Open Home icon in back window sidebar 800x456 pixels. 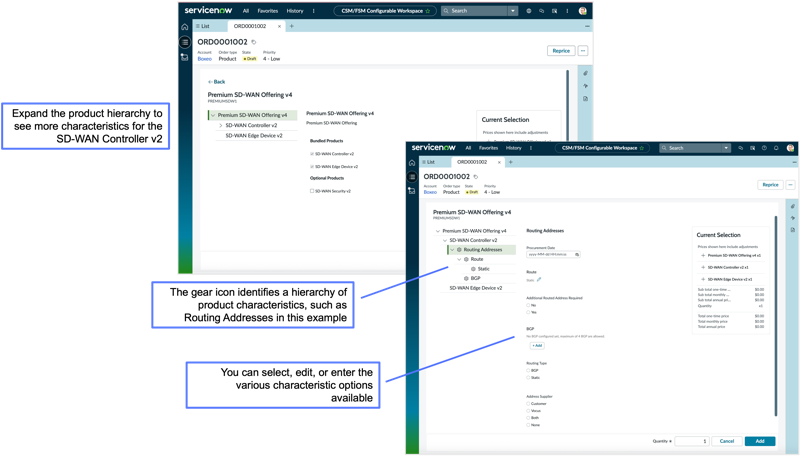tap(185, 27)
